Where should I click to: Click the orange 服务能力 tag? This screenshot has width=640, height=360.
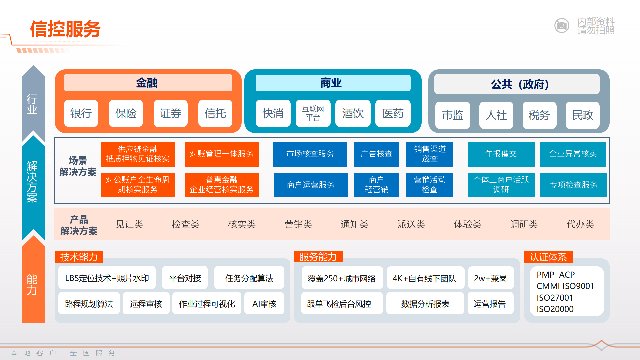pyautogui.click(x=318, y=257)
